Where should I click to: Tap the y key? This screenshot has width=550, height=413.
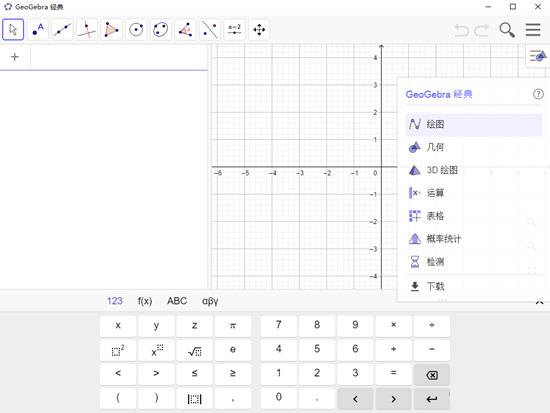[156, 326]
